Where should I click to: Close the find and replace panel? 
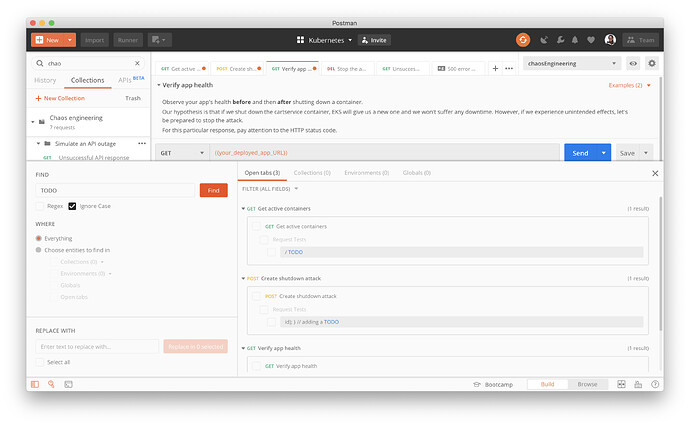click(655, 173)
